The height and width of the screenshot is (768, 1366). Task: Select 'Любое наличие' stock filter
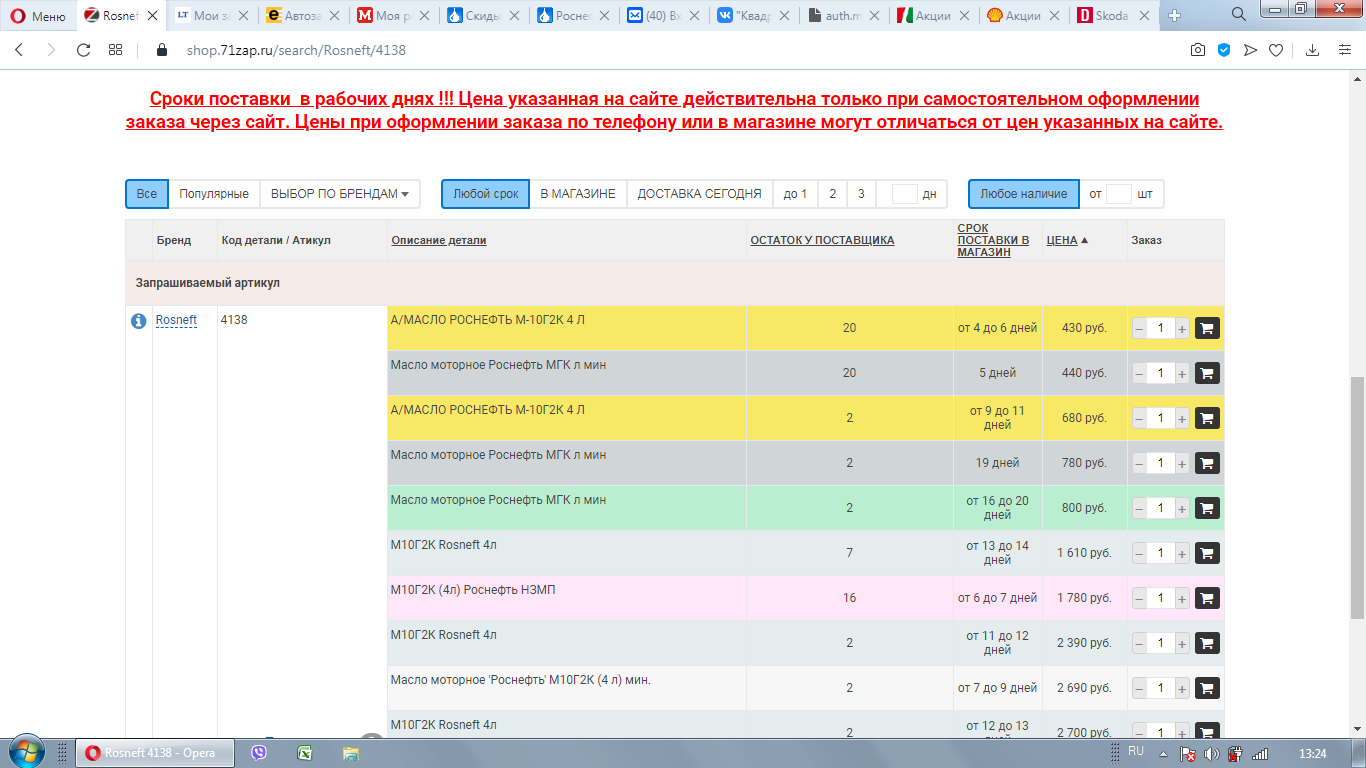click(1024, 194)
